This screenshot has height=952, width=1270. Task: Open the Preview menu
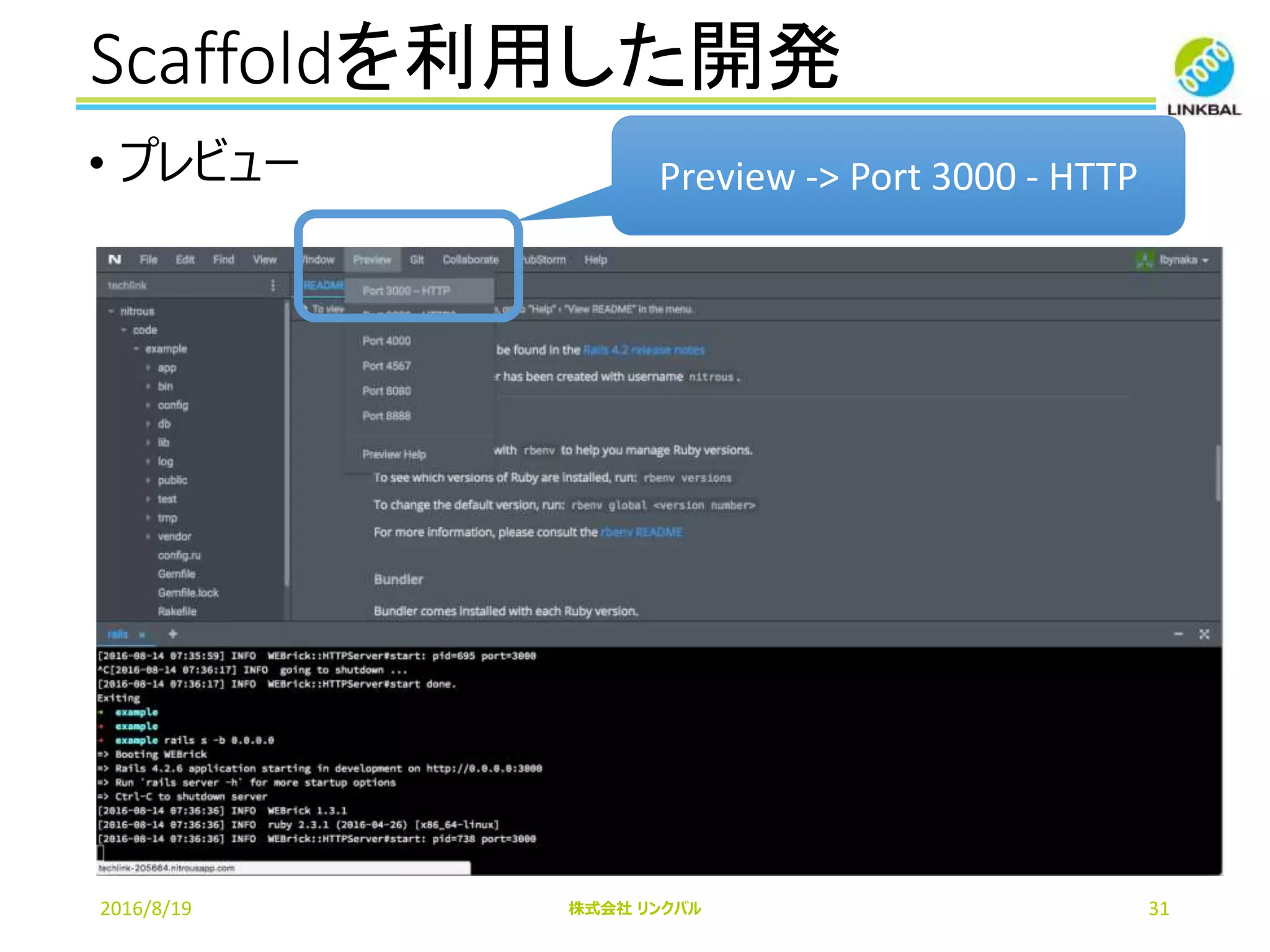pos(372,260)
